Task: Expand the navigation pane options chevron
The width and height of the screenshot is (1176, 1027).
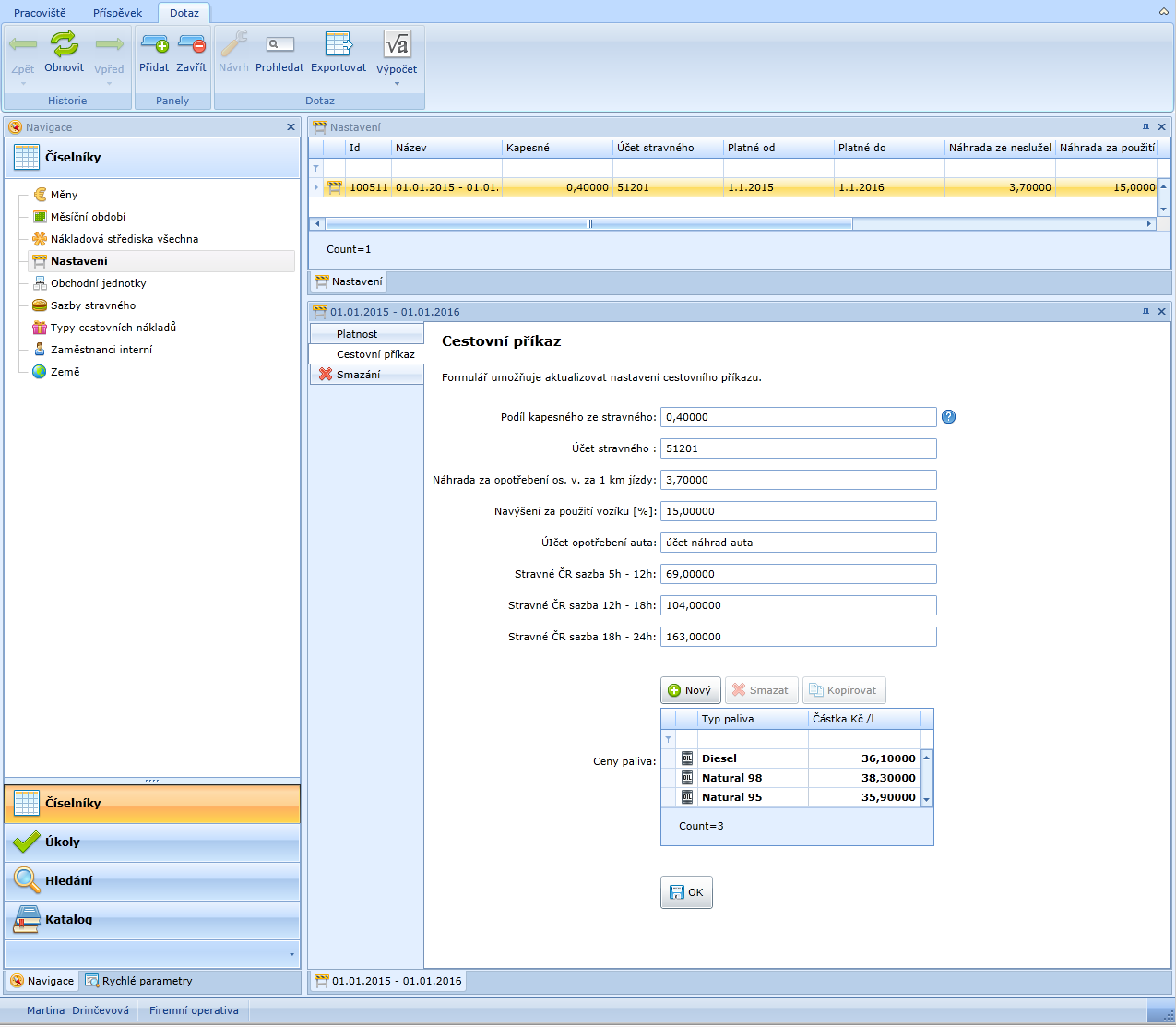Action: (292, 954)
